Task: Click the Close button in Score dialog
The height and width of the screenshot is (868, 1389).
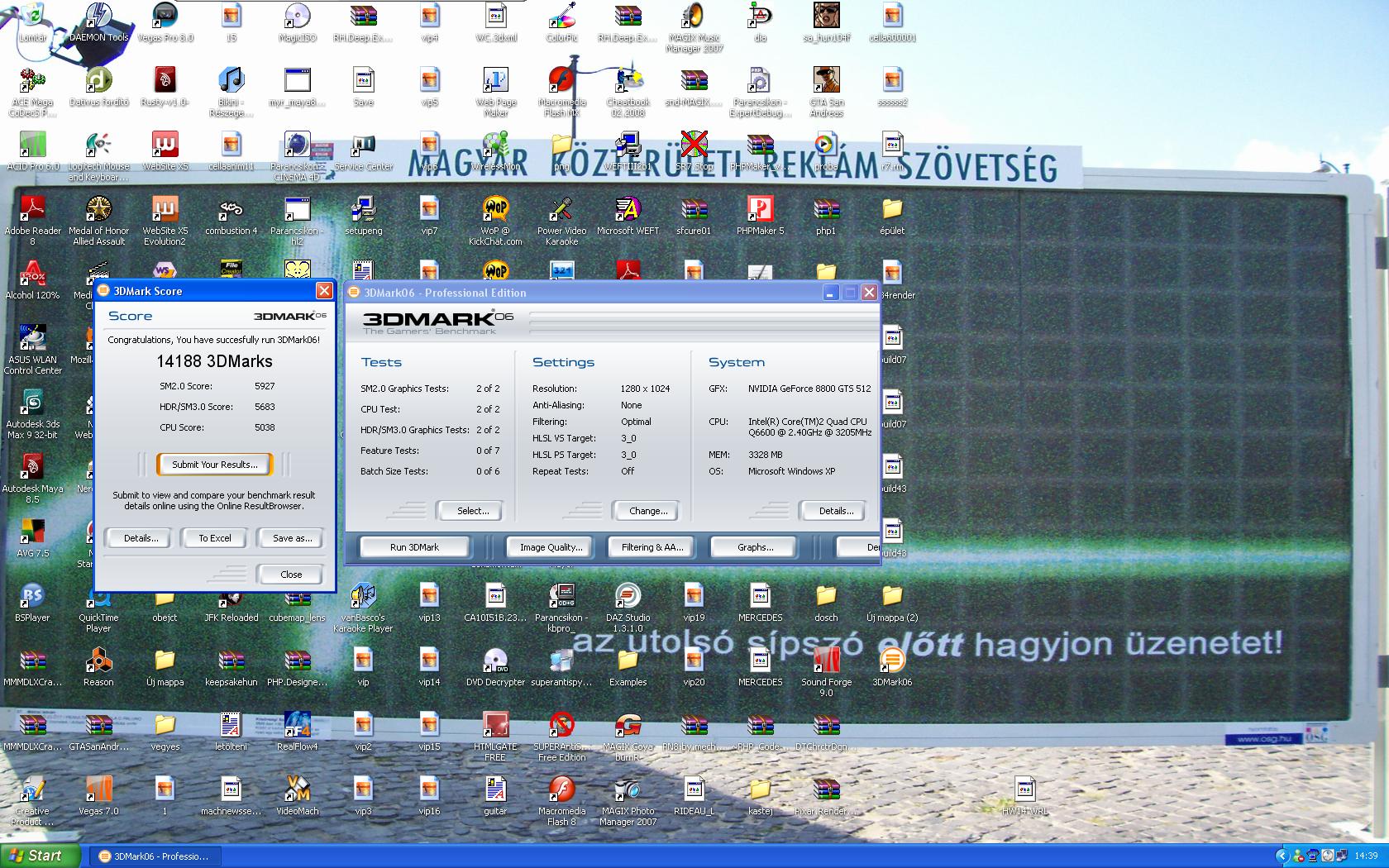Action: 291,575
